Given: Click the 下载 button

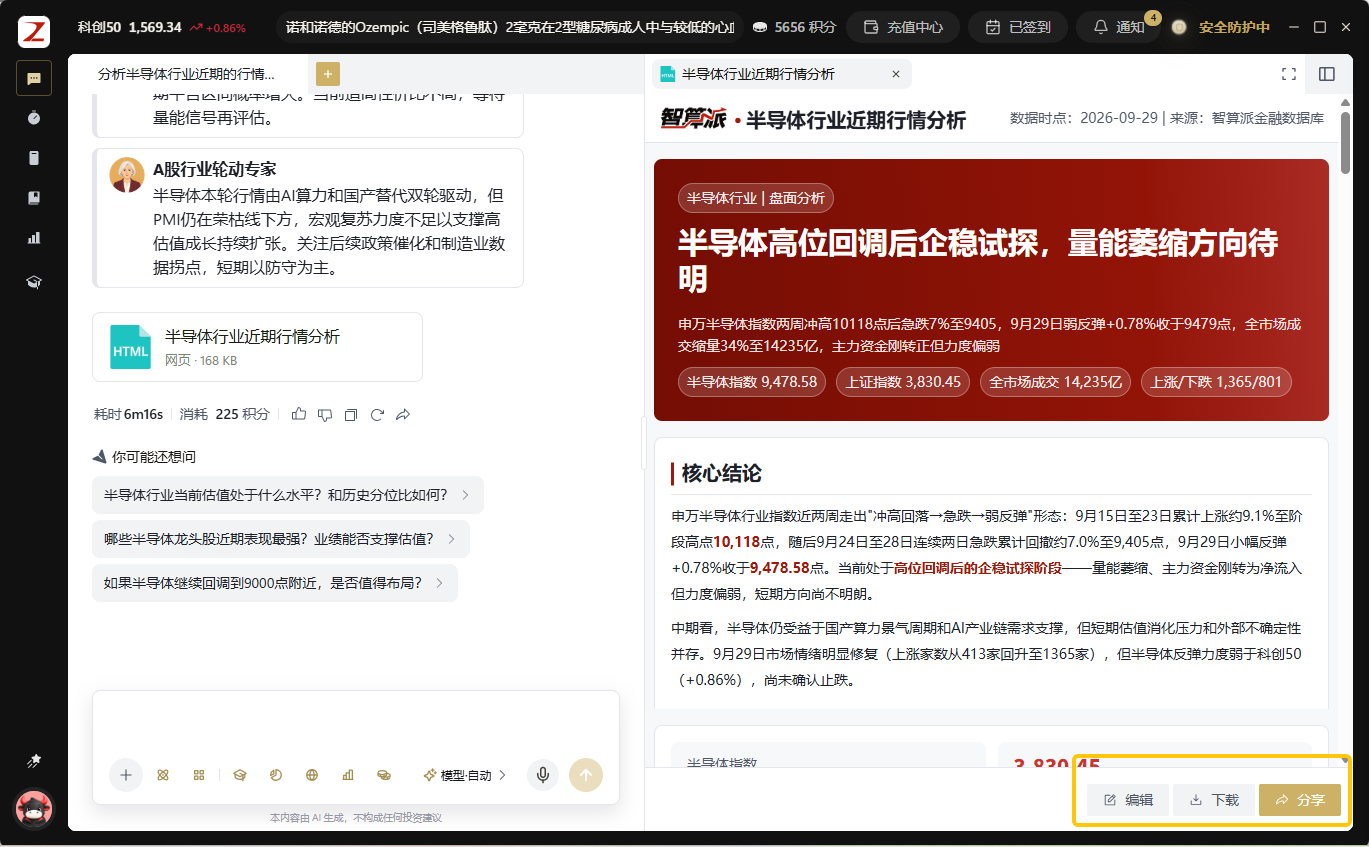Looking at the screenshot, I should tap(1214, 800).
